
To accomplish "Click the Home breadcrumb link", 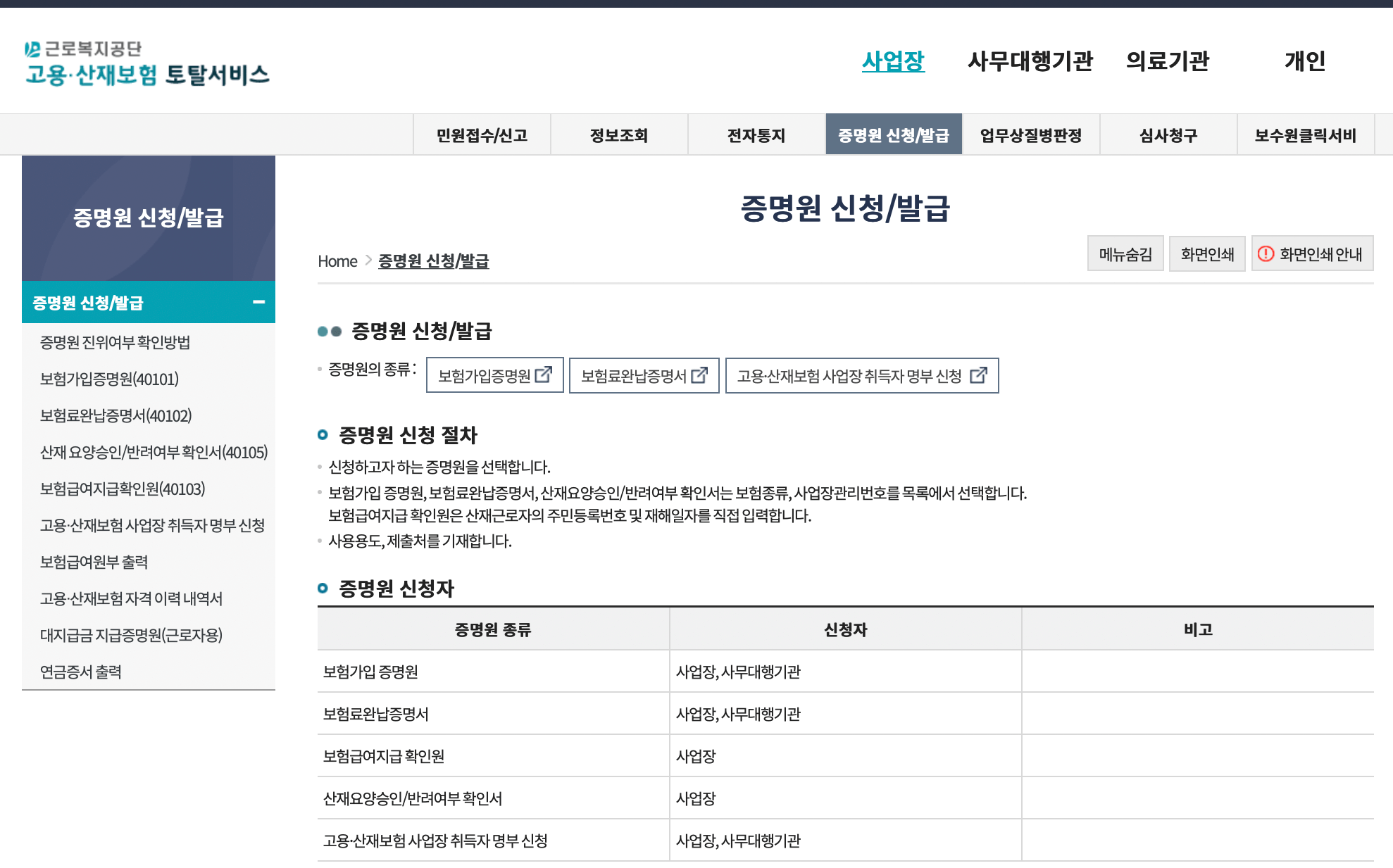I will click(337, 260).
